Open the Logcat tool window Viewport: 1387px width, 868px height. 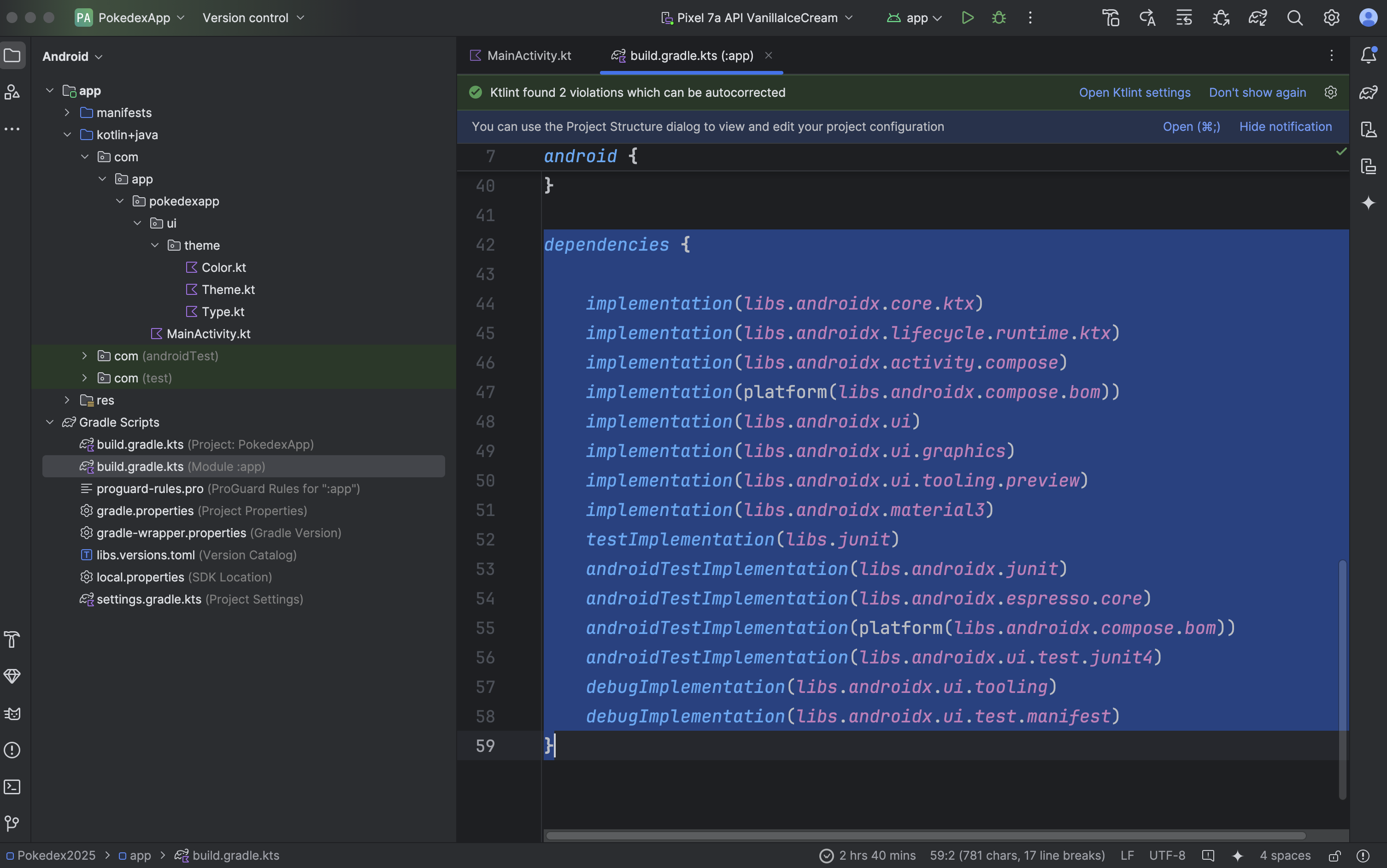coord(12,713)
